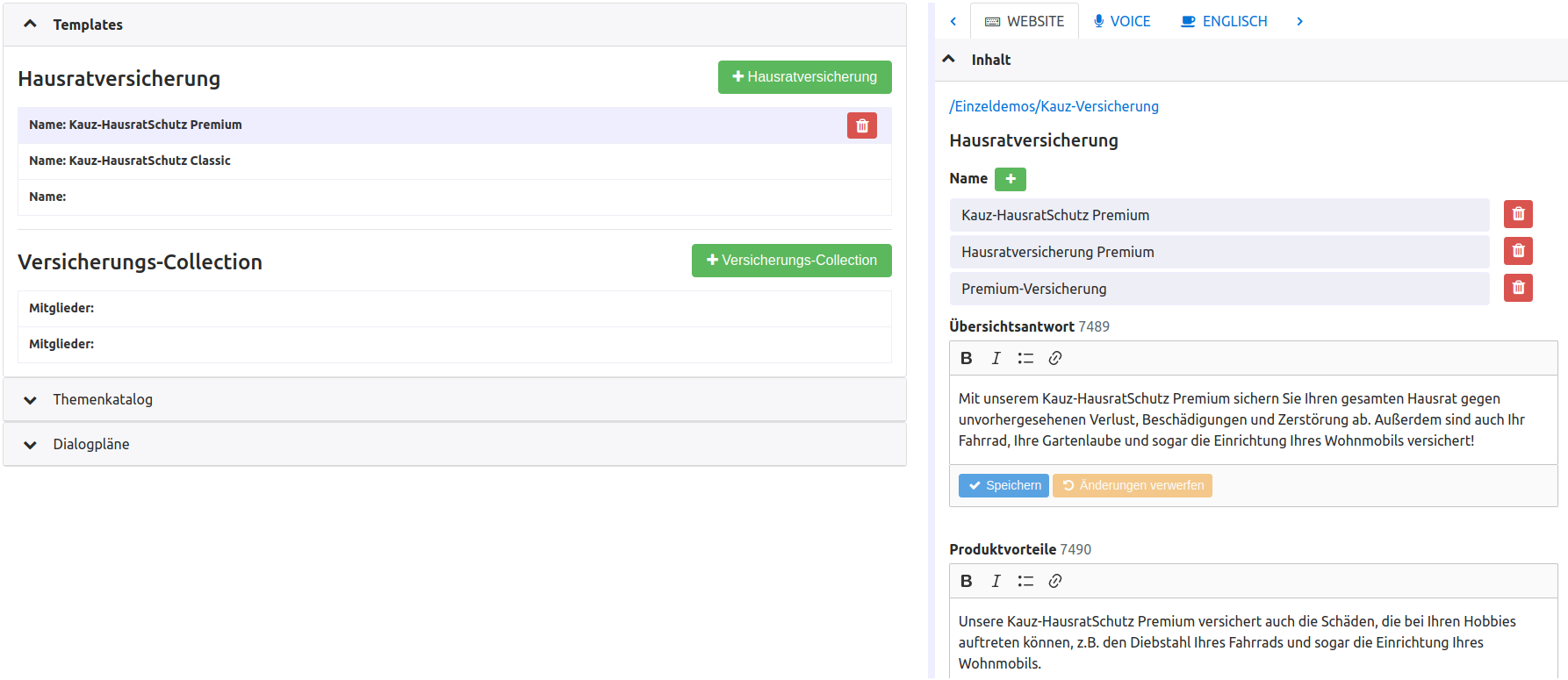Toggle bold in Produktvorteile editor
The width and height of the screenshot is (1568, 680).
click(x=967, y=581)
